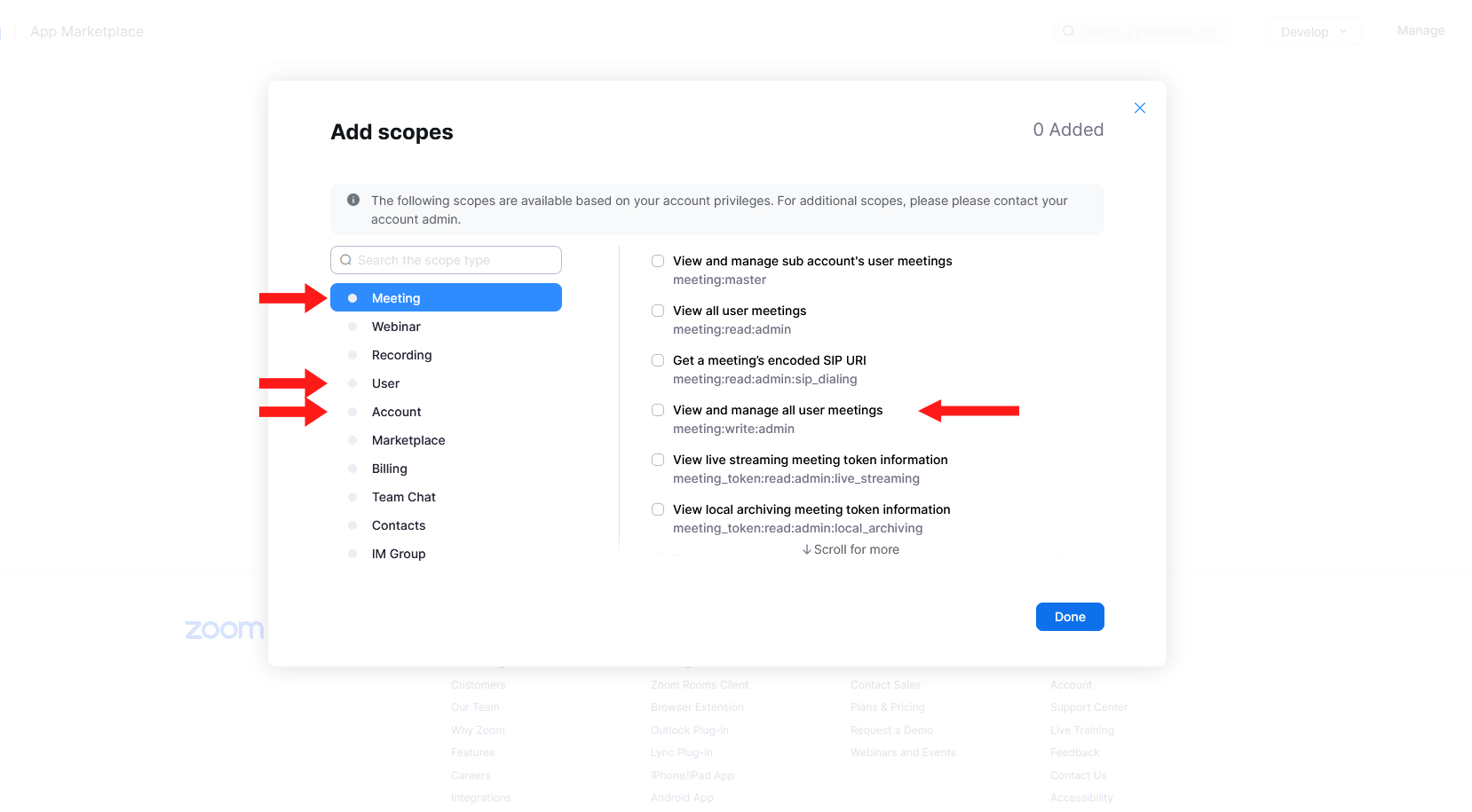
Task: Open the Request a Demo footer link
Action: click(891, 730)
